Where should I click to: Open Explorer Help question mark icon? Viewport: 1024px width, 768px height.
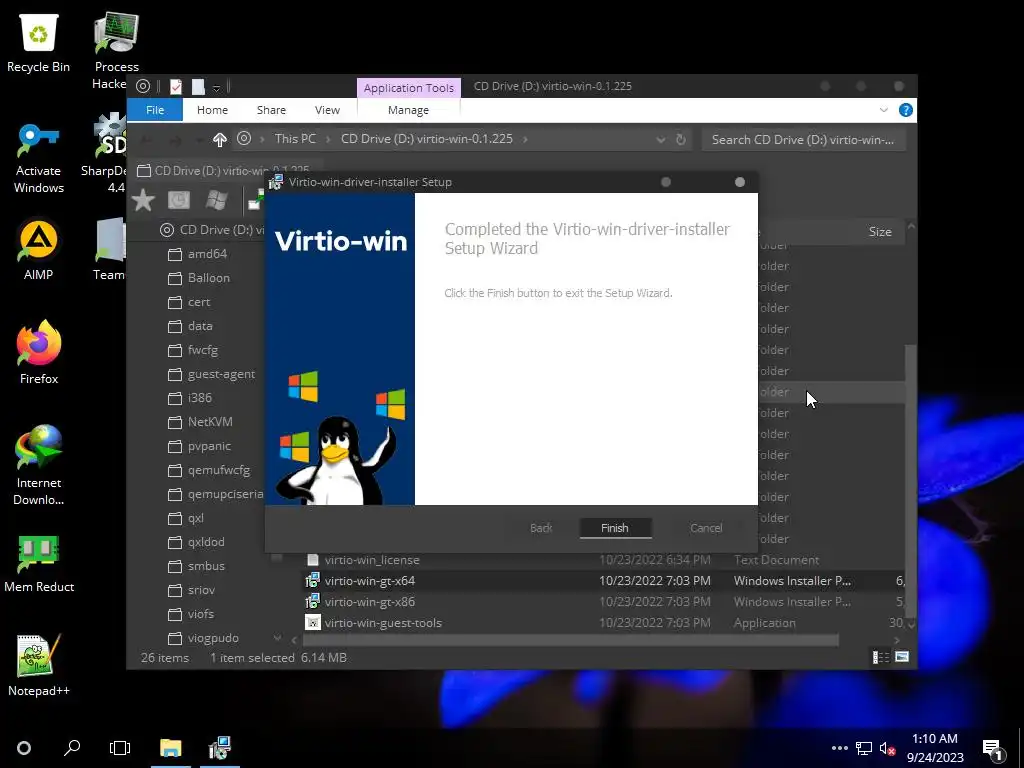pyautogui.click(x=905, y=110)
